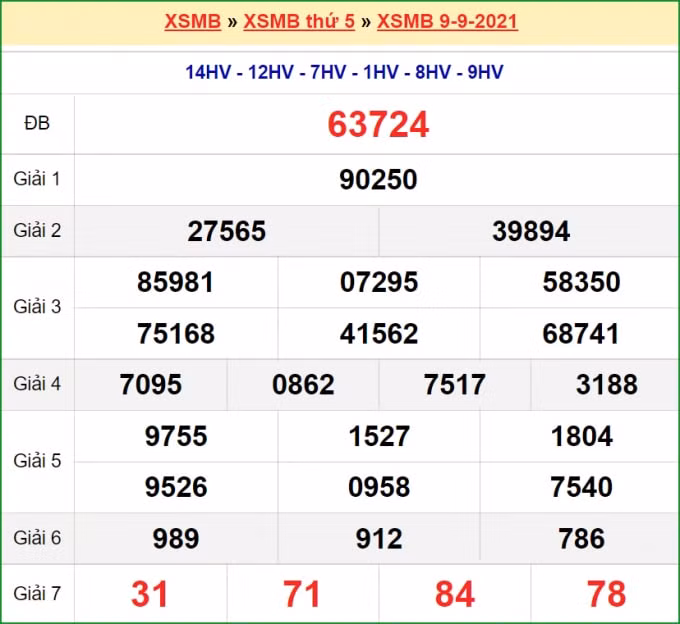Open the XSMB thứ 5 link
Image resolution: width=680 pixels, height=624 pixels.
click(x=299, y=21)
